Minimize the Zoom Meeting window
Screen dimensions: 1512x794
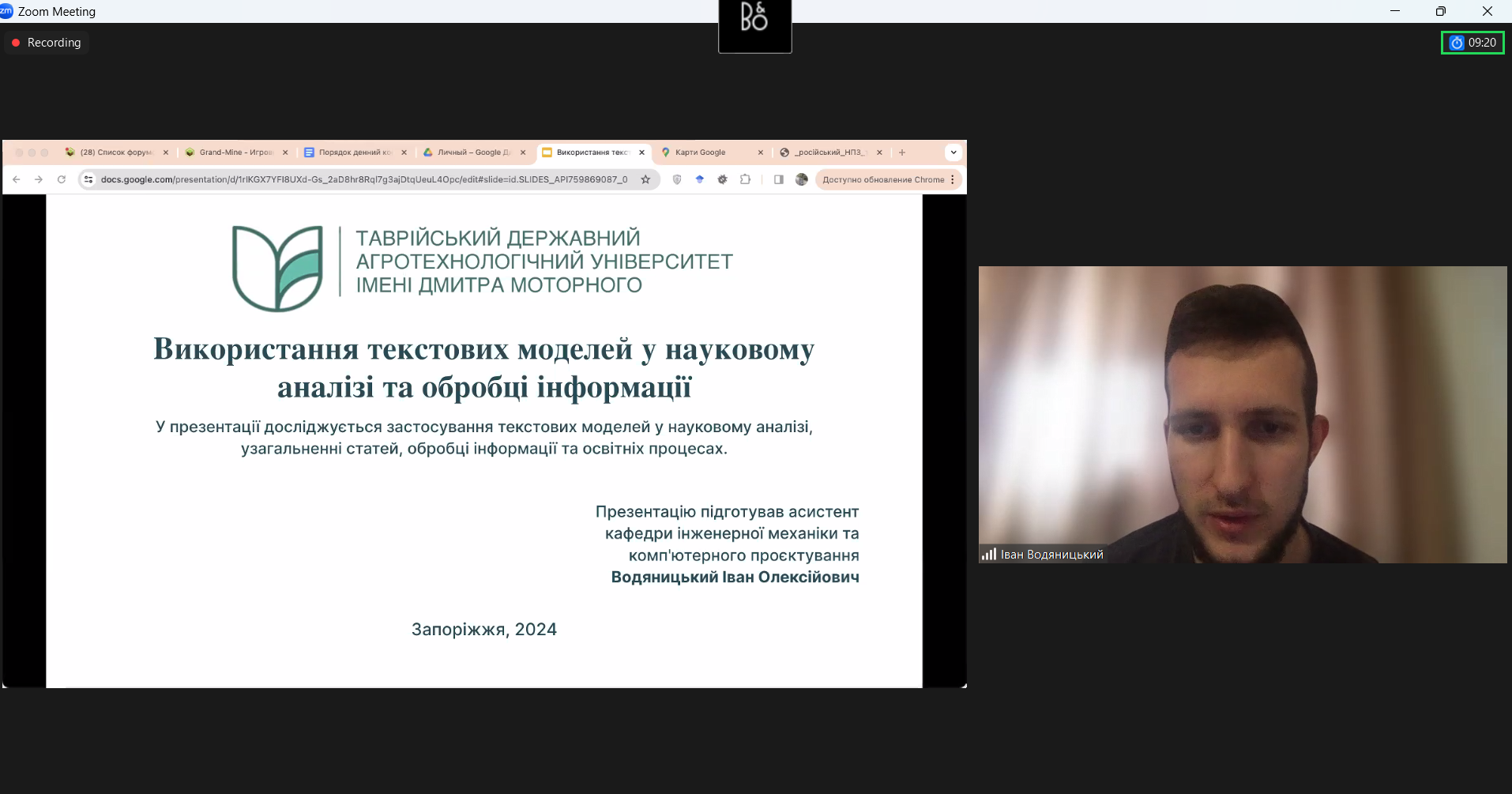click(1395, 11)
